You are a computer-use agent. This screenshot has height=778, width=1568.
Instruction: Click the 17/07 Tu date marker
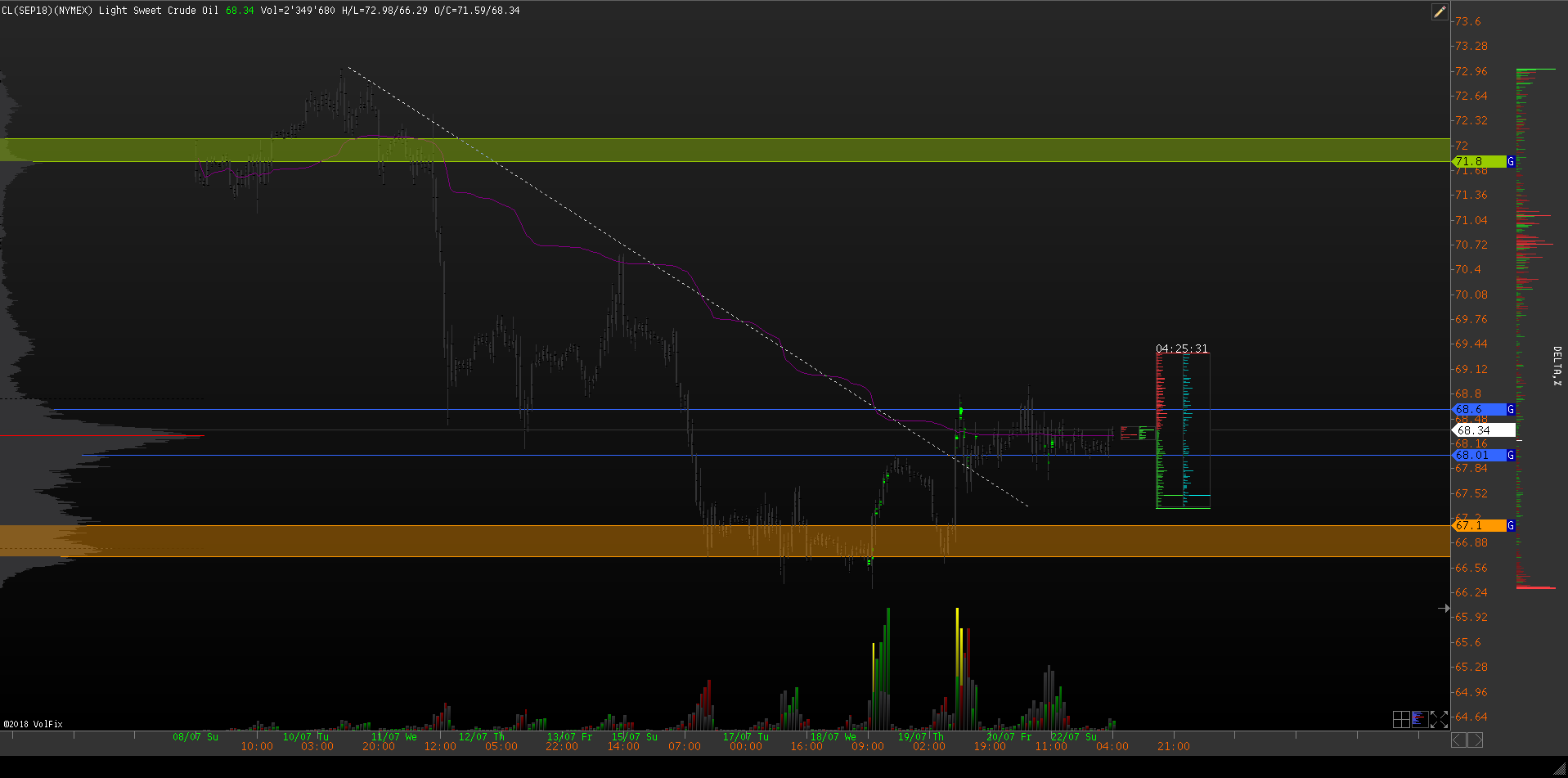745,737
